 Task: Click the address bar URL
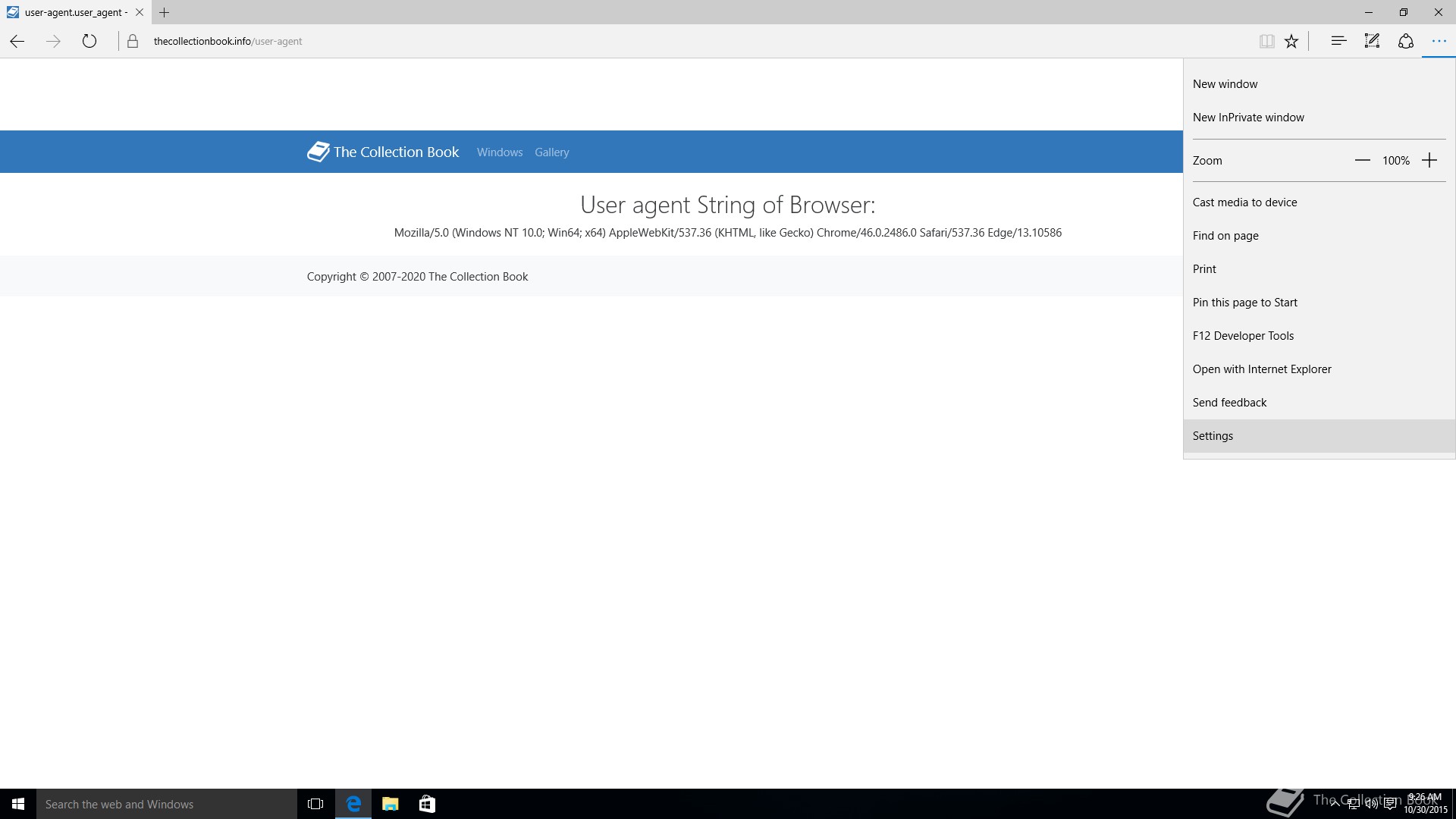point(227,42)
